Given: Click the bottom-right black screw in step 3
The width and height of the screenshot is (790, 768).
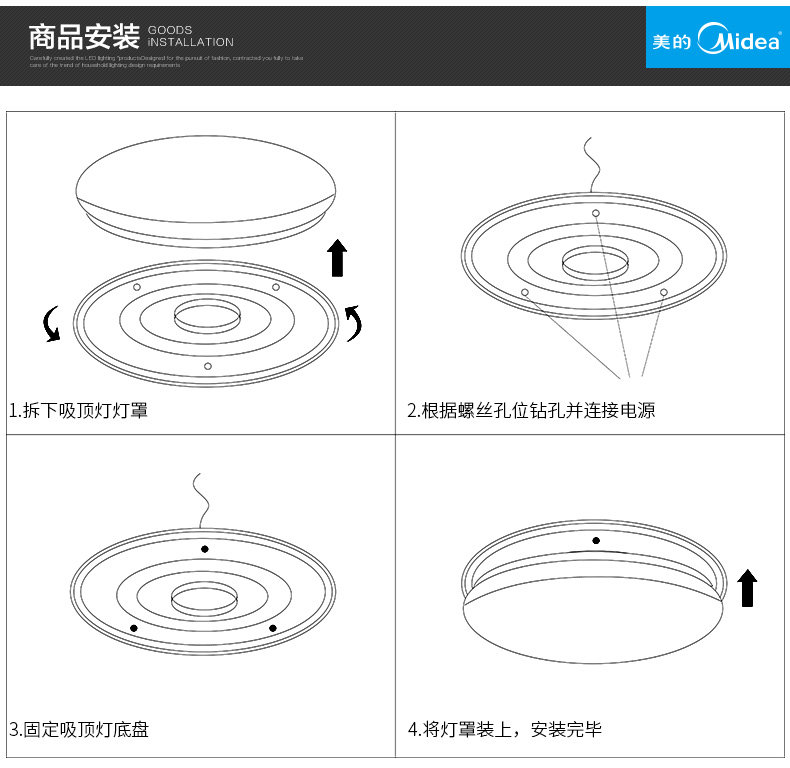Looking at the screenshot, I should (x=273, y=628).
